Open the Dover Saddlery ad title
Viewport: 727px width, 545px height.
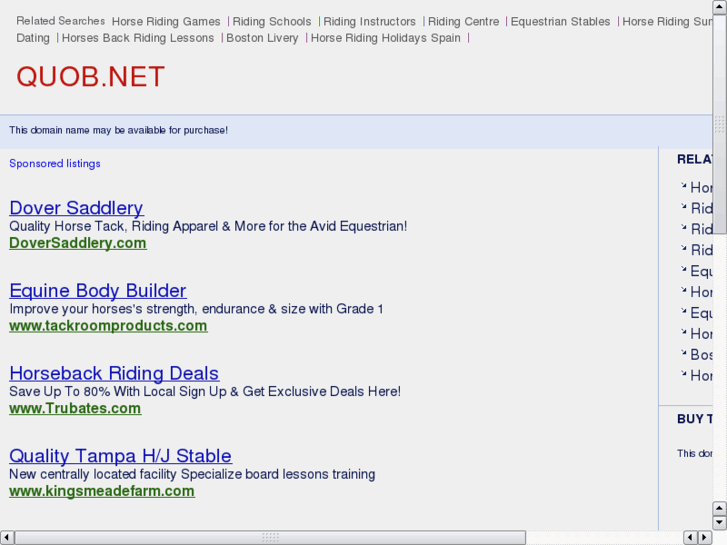pos(77,208)
